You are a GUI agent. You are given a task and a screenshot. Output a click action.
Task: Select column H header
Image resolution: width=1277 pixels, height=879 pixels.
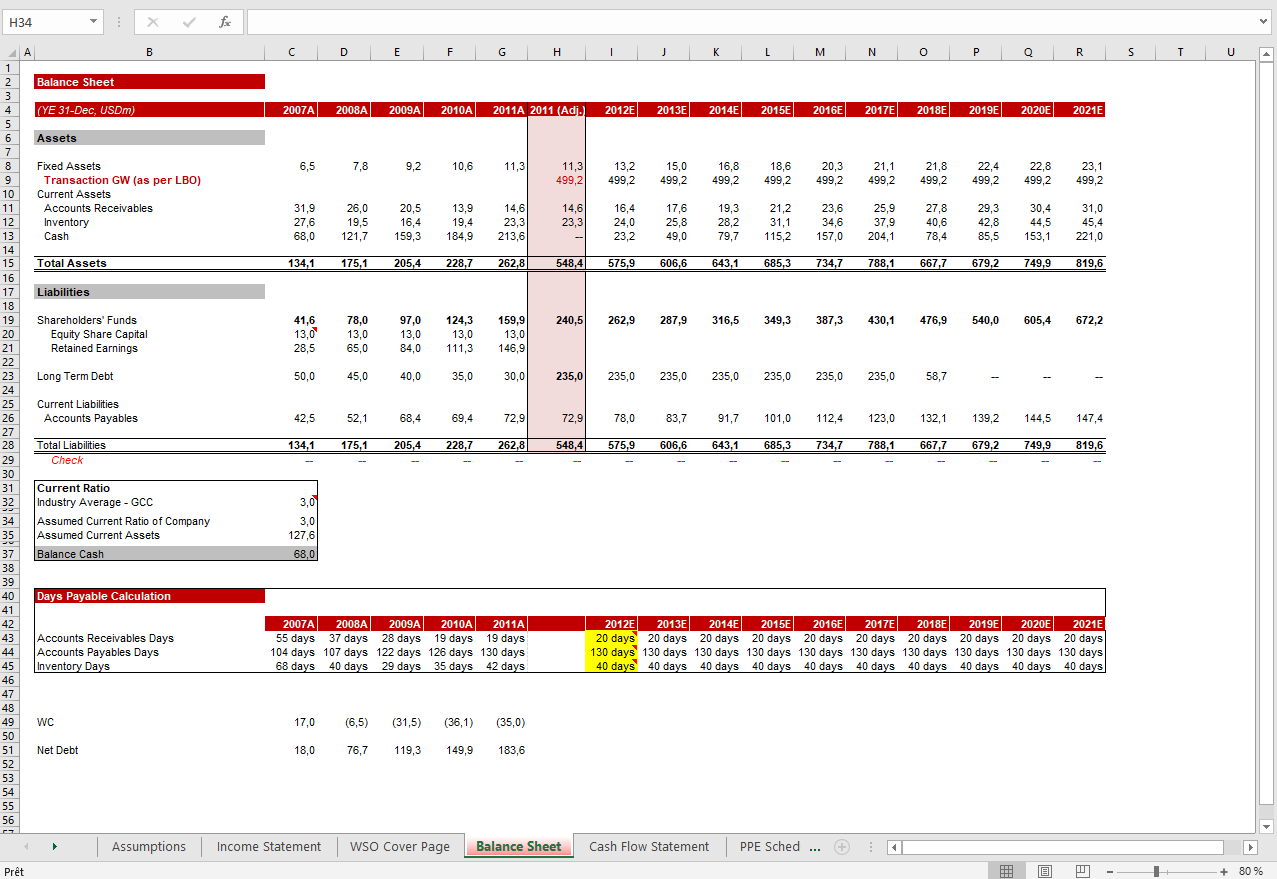point(557,52)
